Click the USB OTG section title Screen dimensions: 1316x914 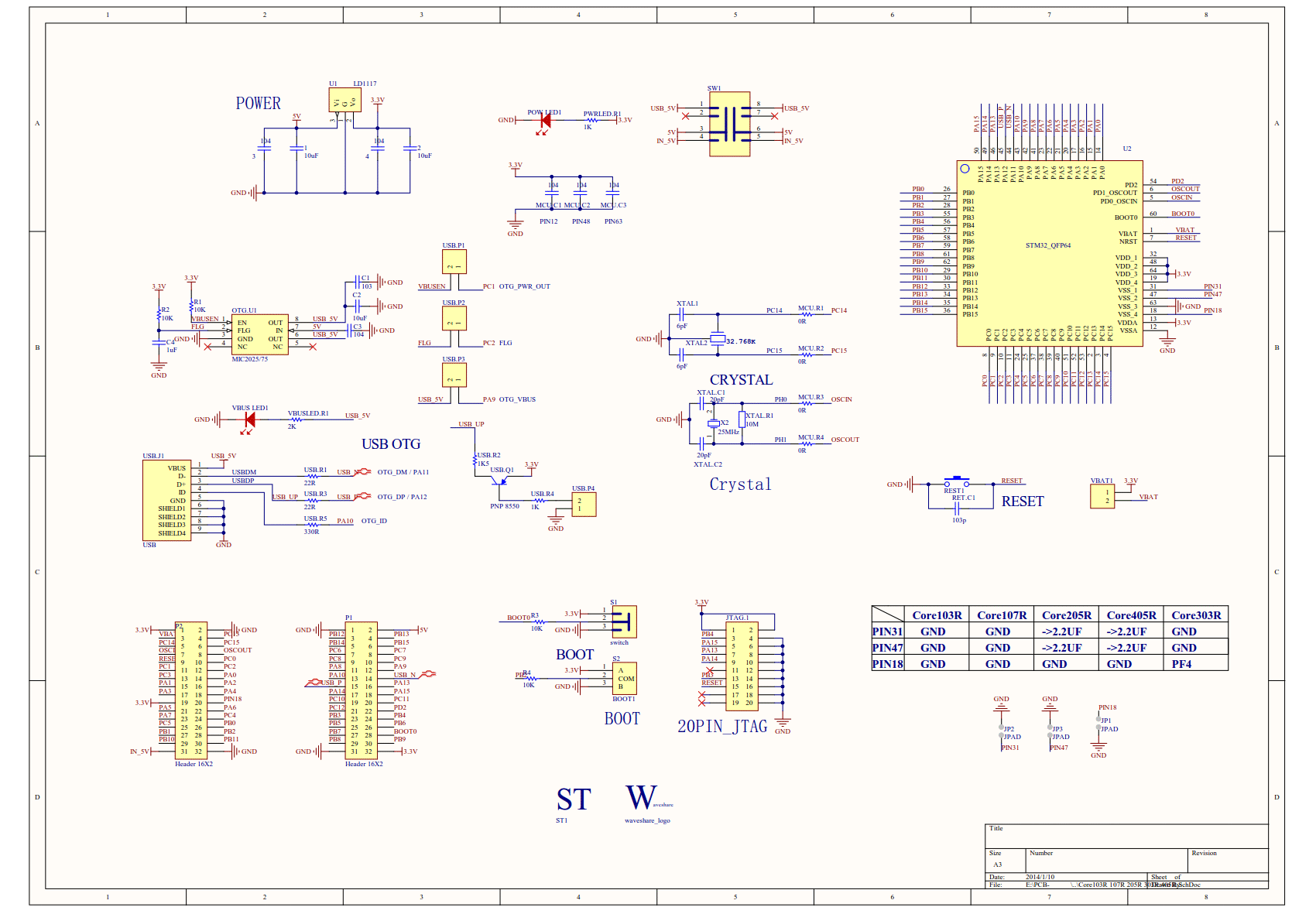click(391, 444)
